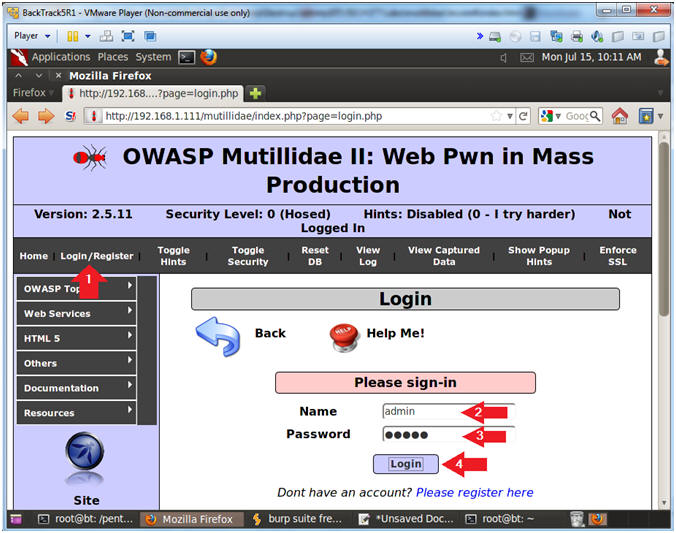Click Please register here link

pyautogui.click(x=474, y=492)
